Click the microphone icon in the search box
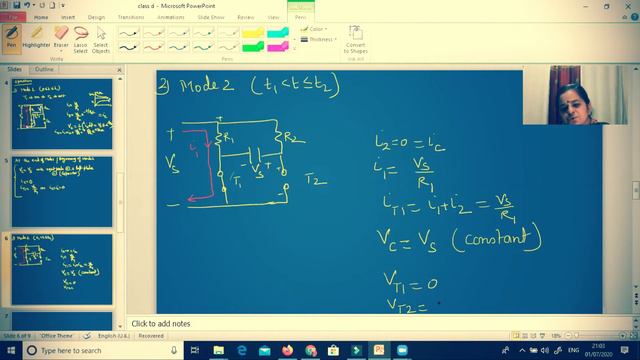Image resolution: width=640 pixels, height=360 pixels. pyautogui.click(x=174, y=350)
